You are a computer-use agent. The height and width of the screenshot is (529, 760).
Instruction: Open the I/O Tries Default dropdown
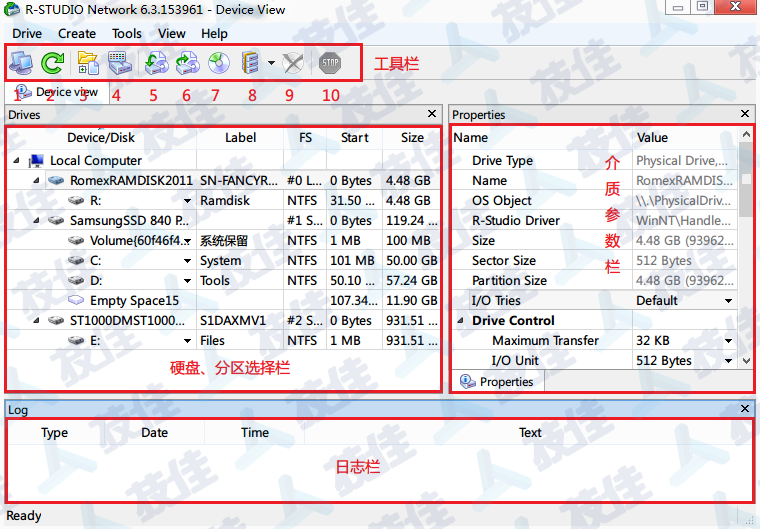tap(728, 301)
